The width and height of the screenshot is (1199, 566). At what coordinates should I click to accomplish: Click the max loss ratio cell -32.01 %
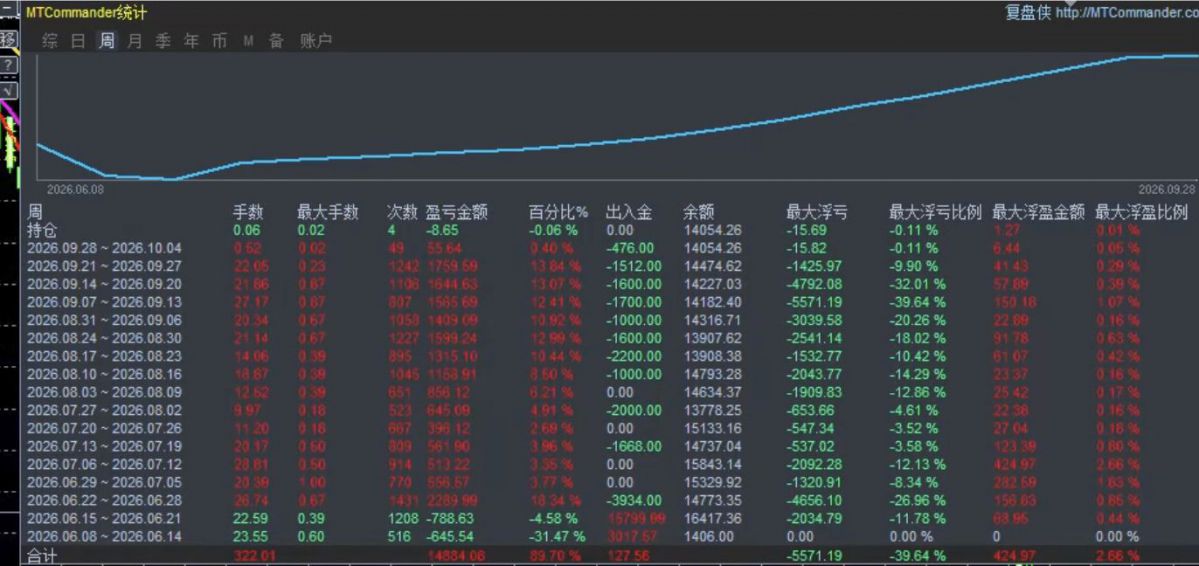917,284
